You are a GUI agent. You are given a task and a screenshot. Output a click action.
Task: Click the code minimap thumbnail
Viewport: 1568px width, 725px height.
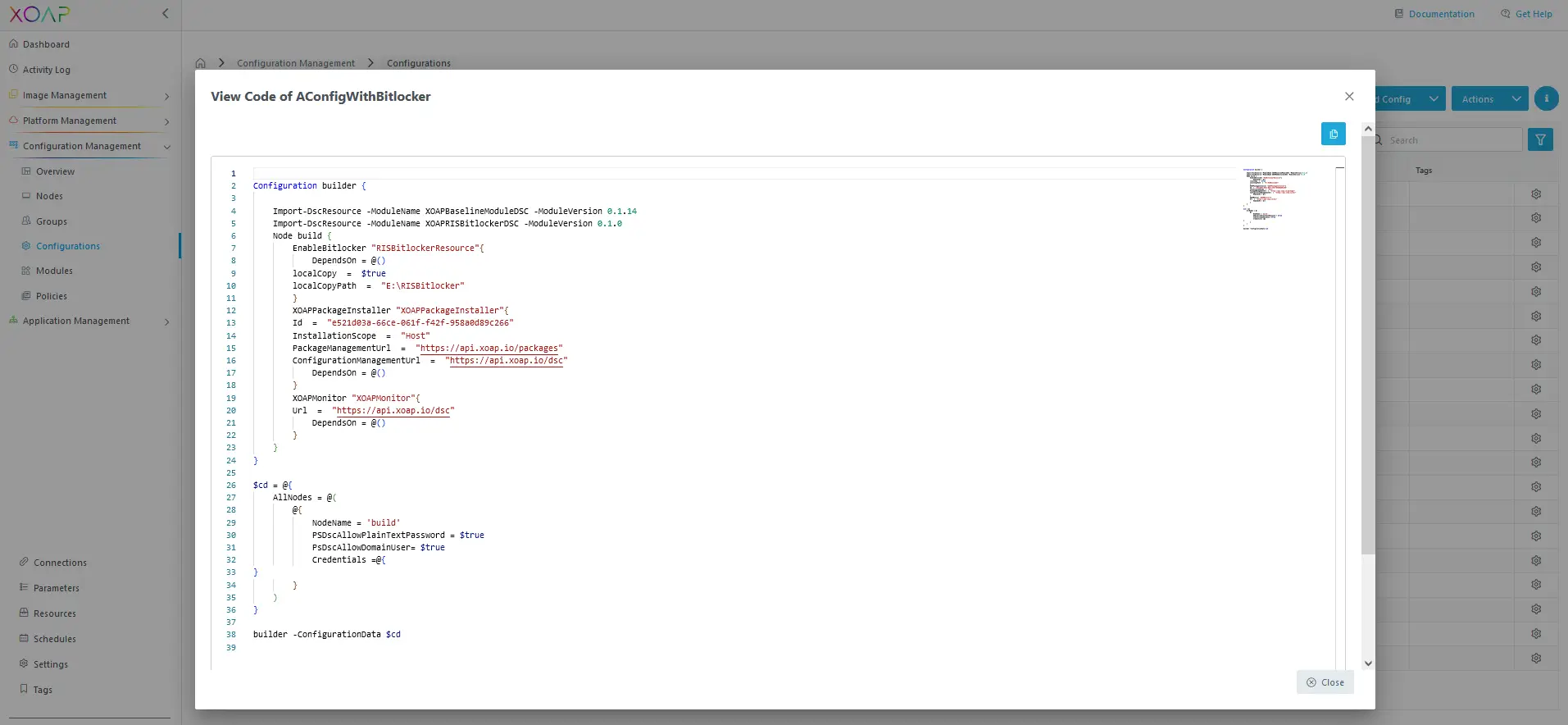pyautogui.click(x=1275, y=199)
